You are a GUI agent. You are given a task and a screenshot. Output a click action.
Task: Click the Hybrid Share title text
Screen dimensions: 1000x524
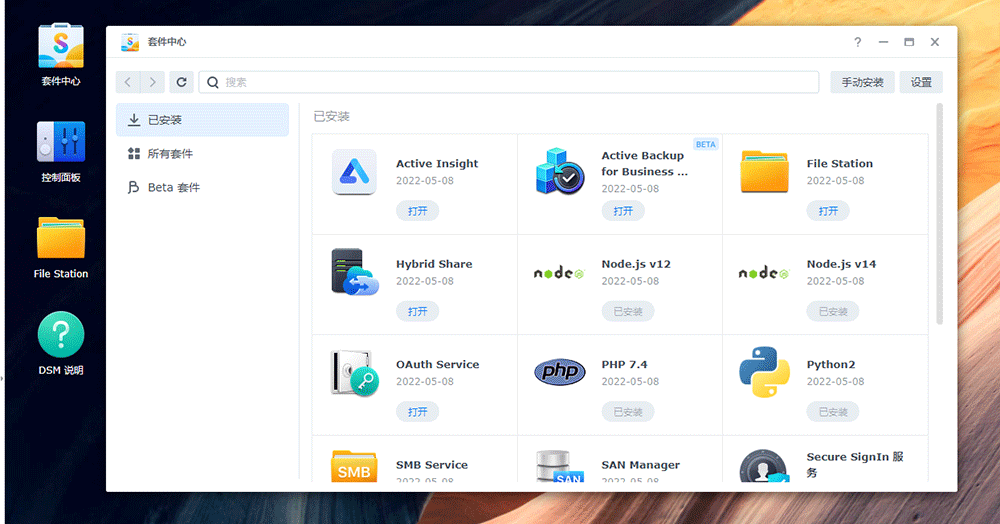coord(434,264)
